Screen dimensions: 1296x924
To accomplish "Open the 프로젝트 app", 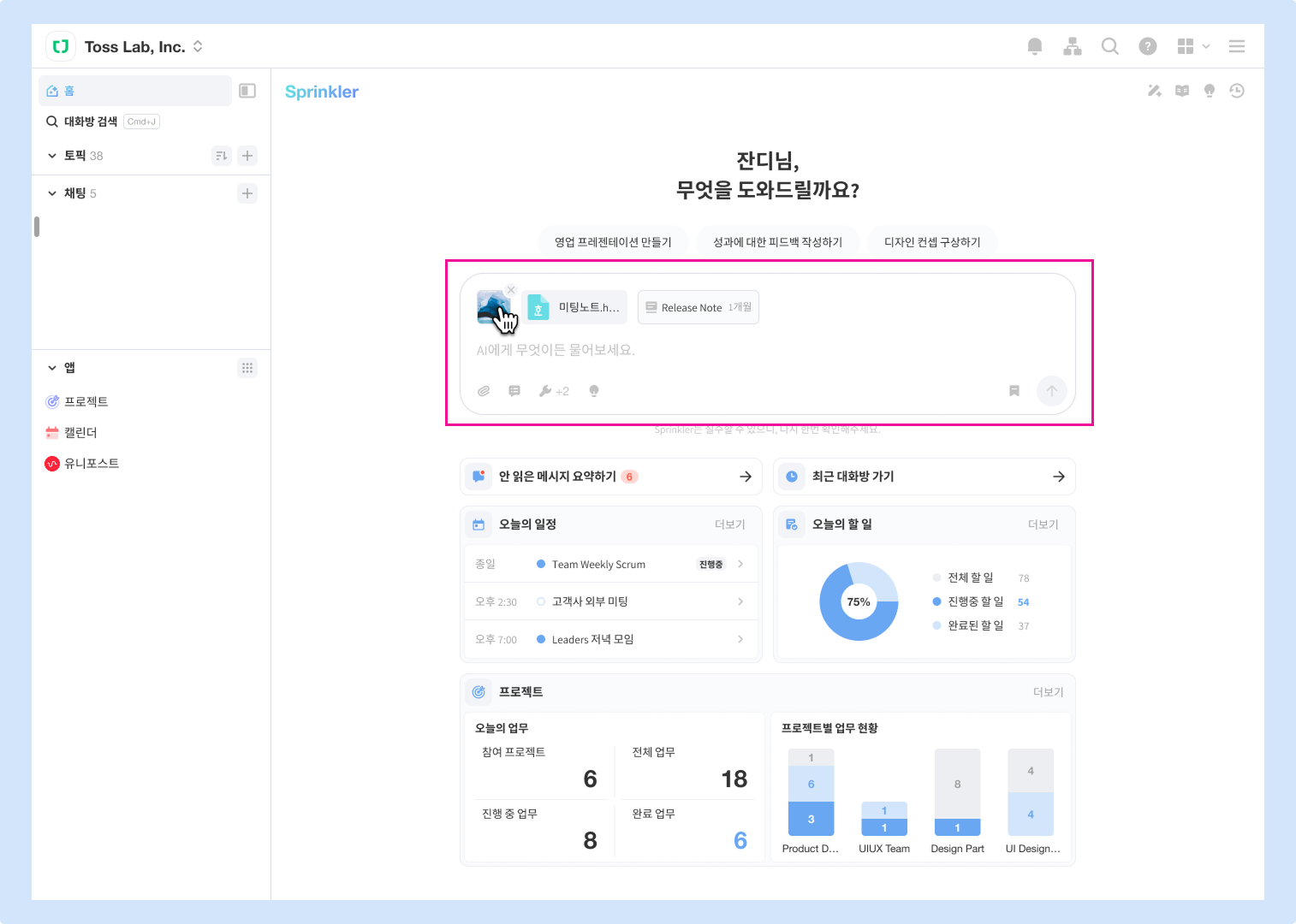I will (77, 402).
